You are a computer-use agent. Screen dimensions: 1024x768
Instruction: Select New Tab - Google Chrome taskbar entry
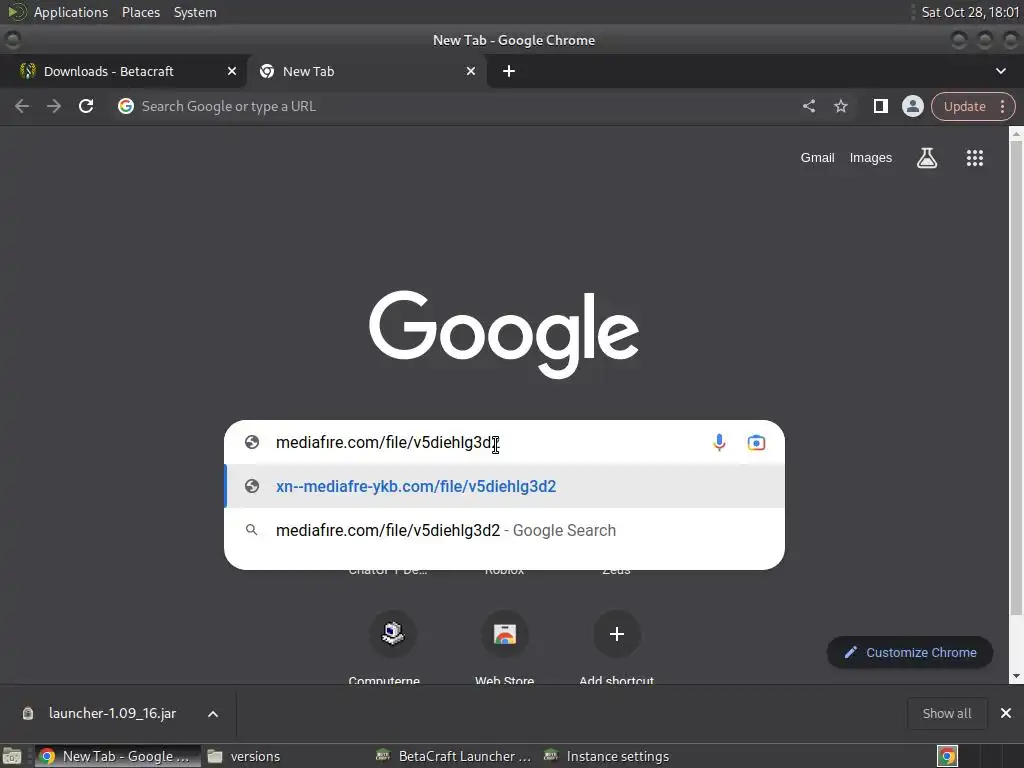(118, 756)
